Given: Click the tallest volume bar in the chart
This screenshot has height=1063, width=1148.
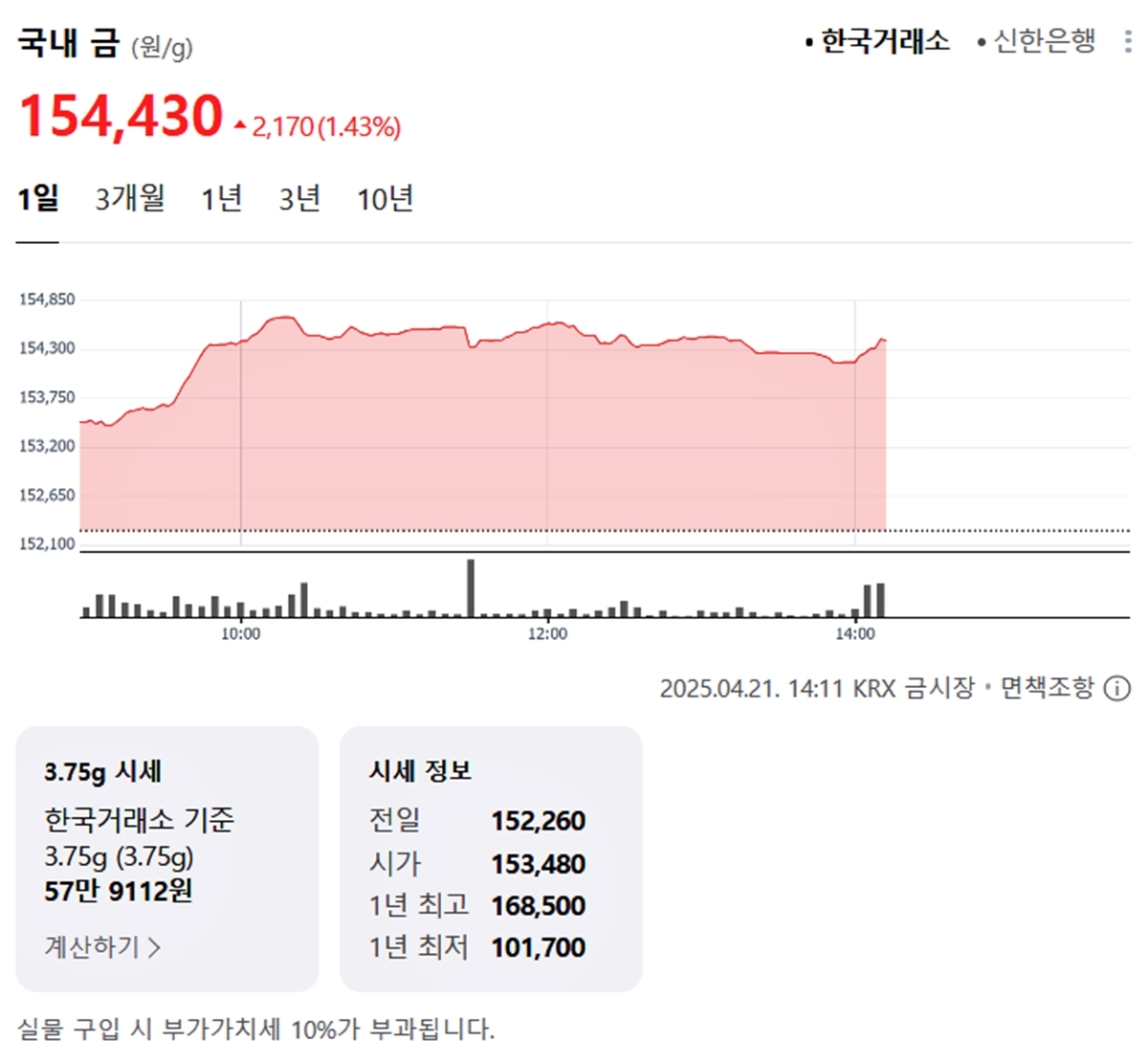Looking at the screenshot, I should point(471,588).
